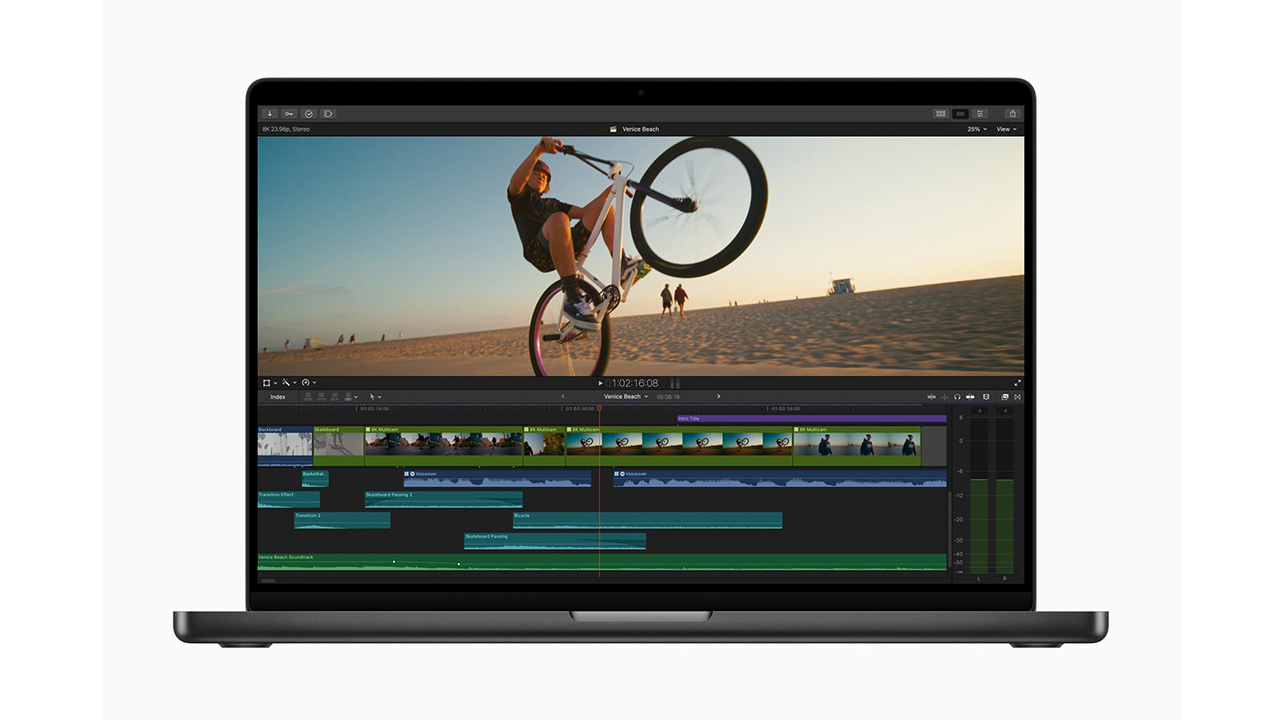Switch the browser to filmstrip view icon

[x=940, y=114]
